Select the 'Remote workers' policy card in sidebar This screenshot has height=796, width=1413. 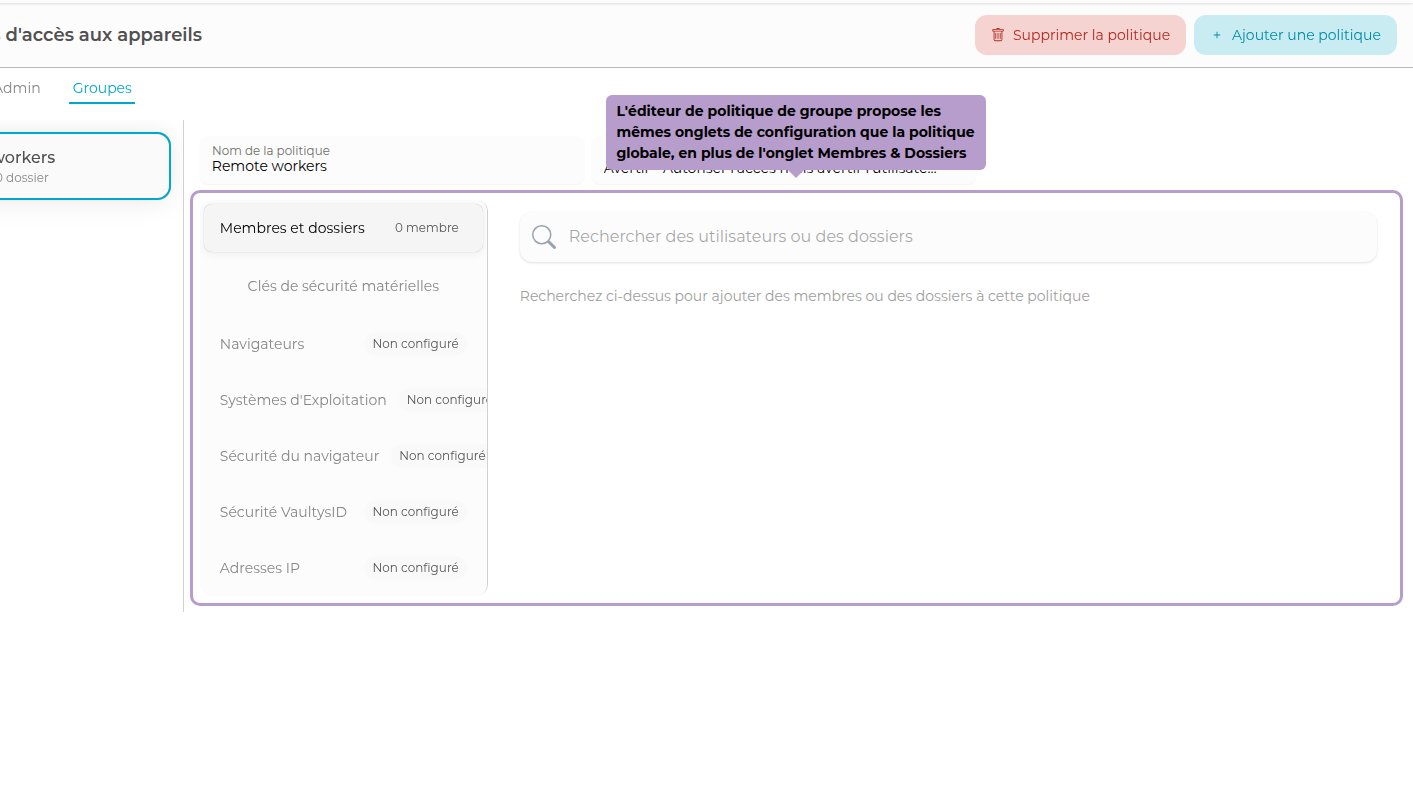[80, 165]
